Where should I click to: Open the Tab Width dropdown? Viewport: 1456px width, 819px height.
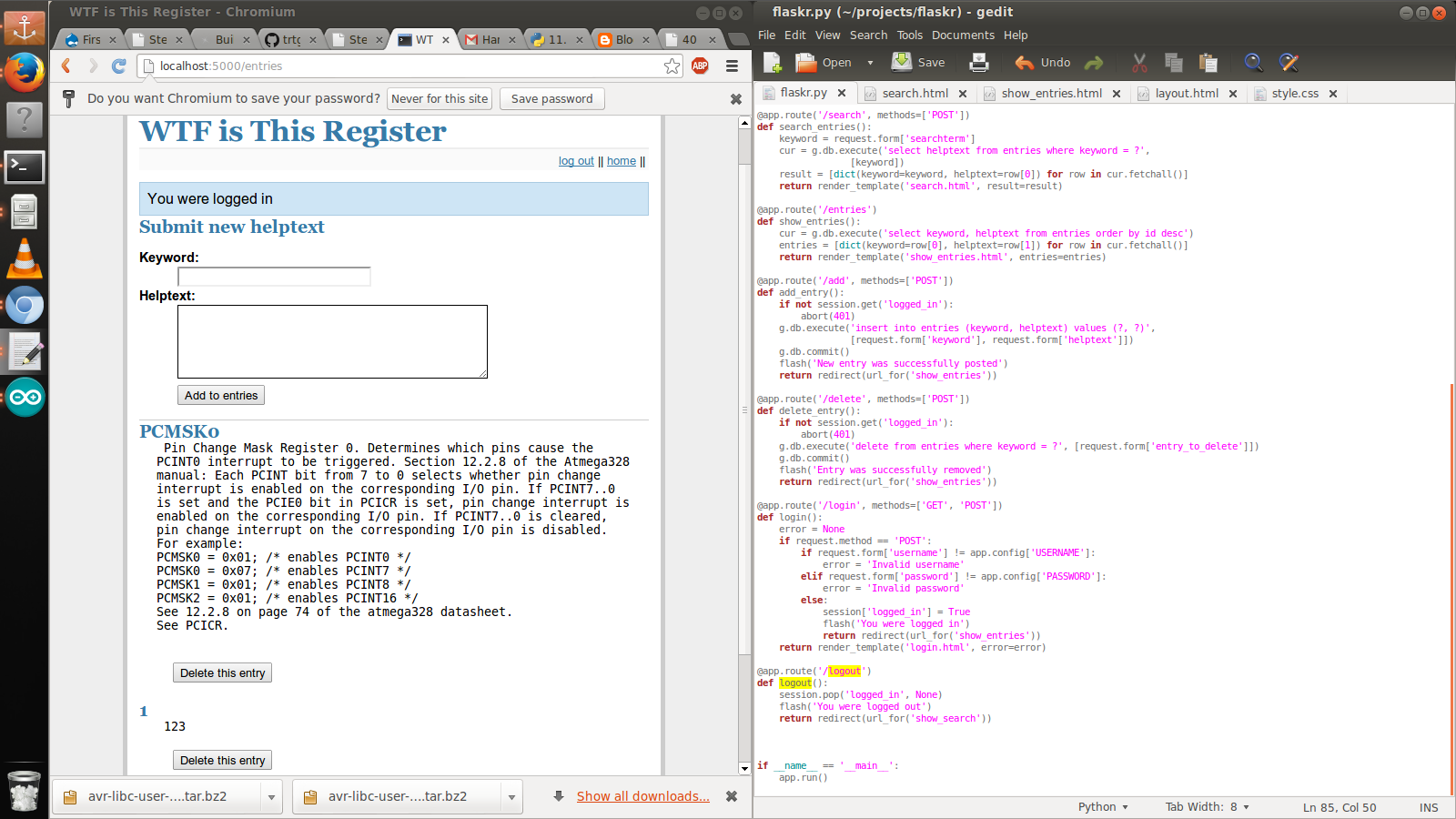point(1207,807)
